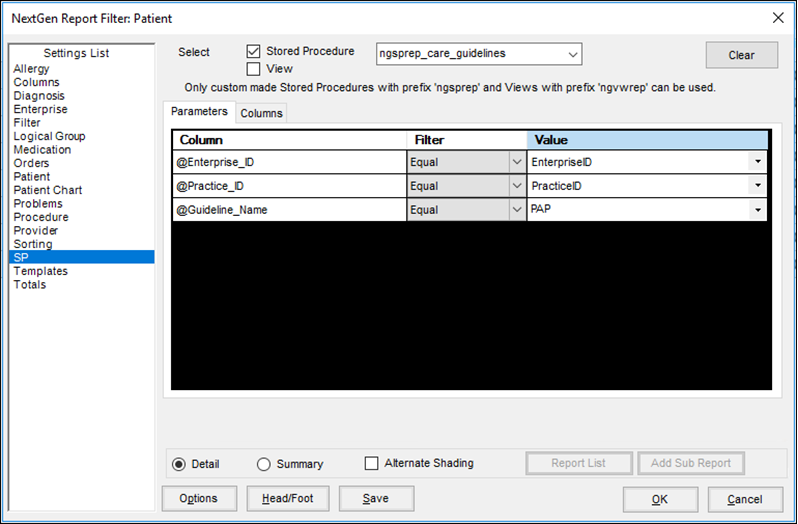Enable Alternate Shading checkbox
This screenshot has height=524, width=798.
[x=372, y=463]
